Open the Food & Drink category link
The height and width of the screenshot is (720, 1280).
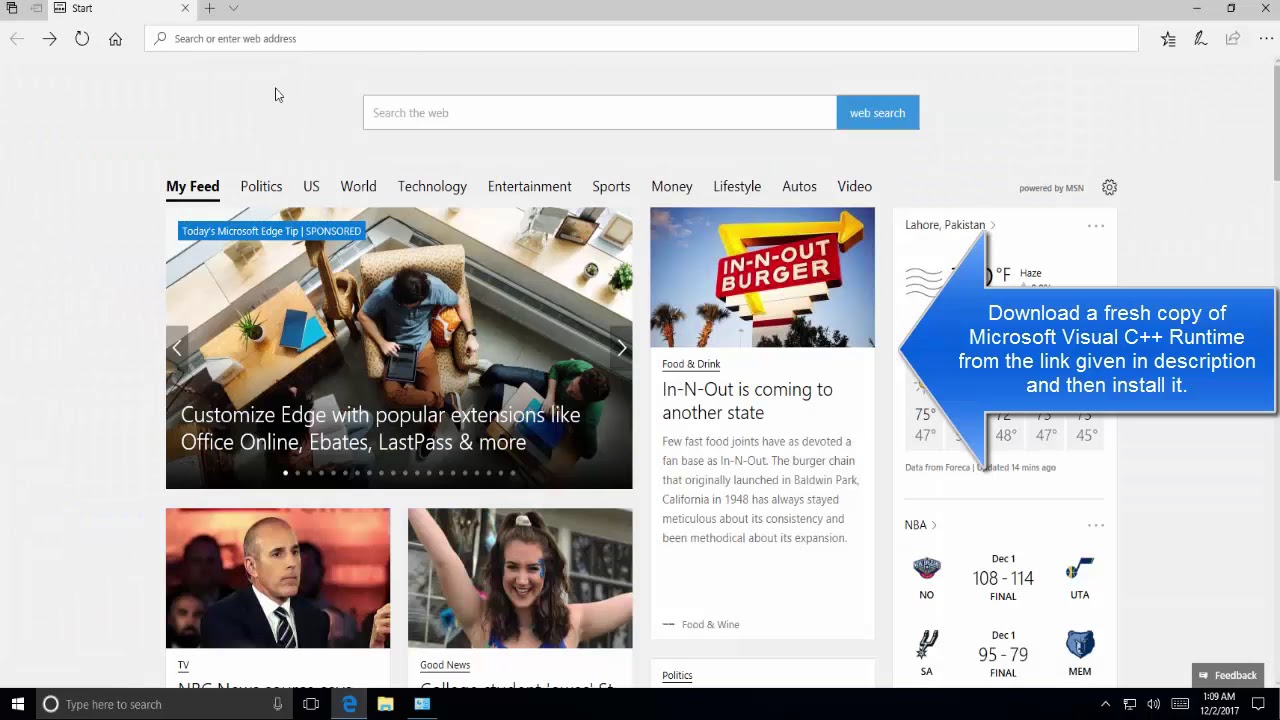coord(691,364)
